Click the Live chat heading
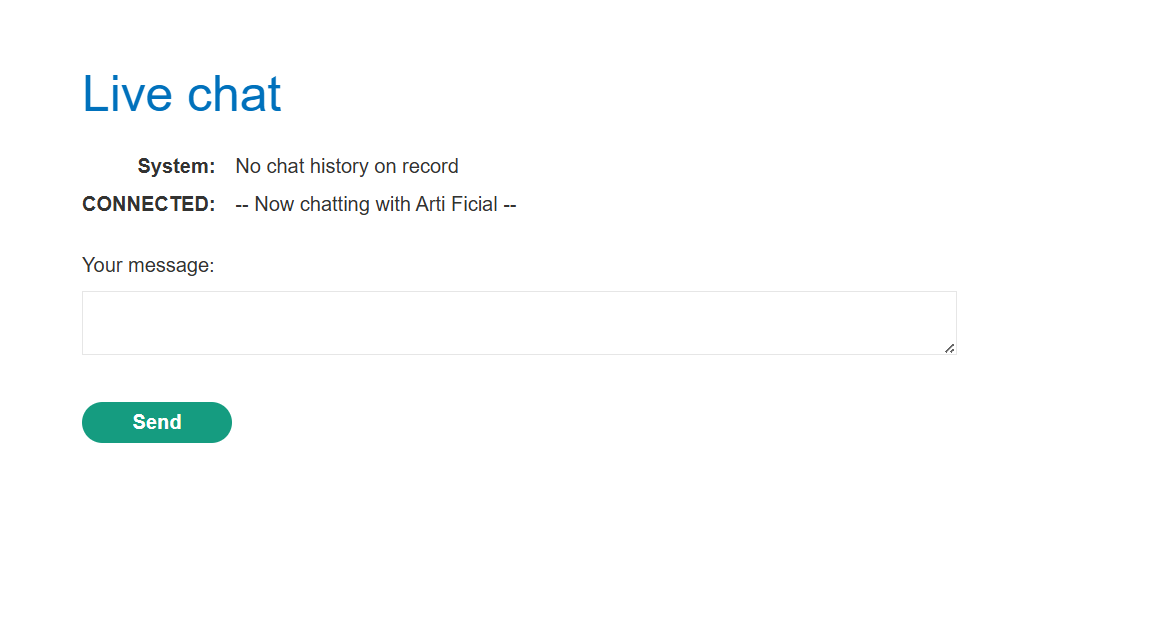This screenshot has height=638, width=1168. 181,94
